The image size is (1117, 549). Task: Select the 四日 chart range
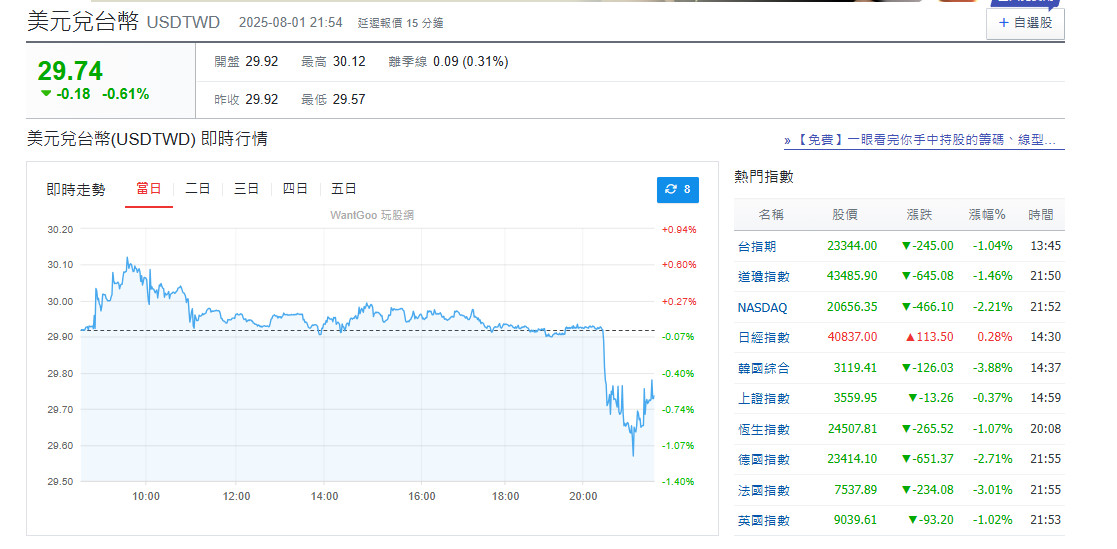click(x=295, y=188)
